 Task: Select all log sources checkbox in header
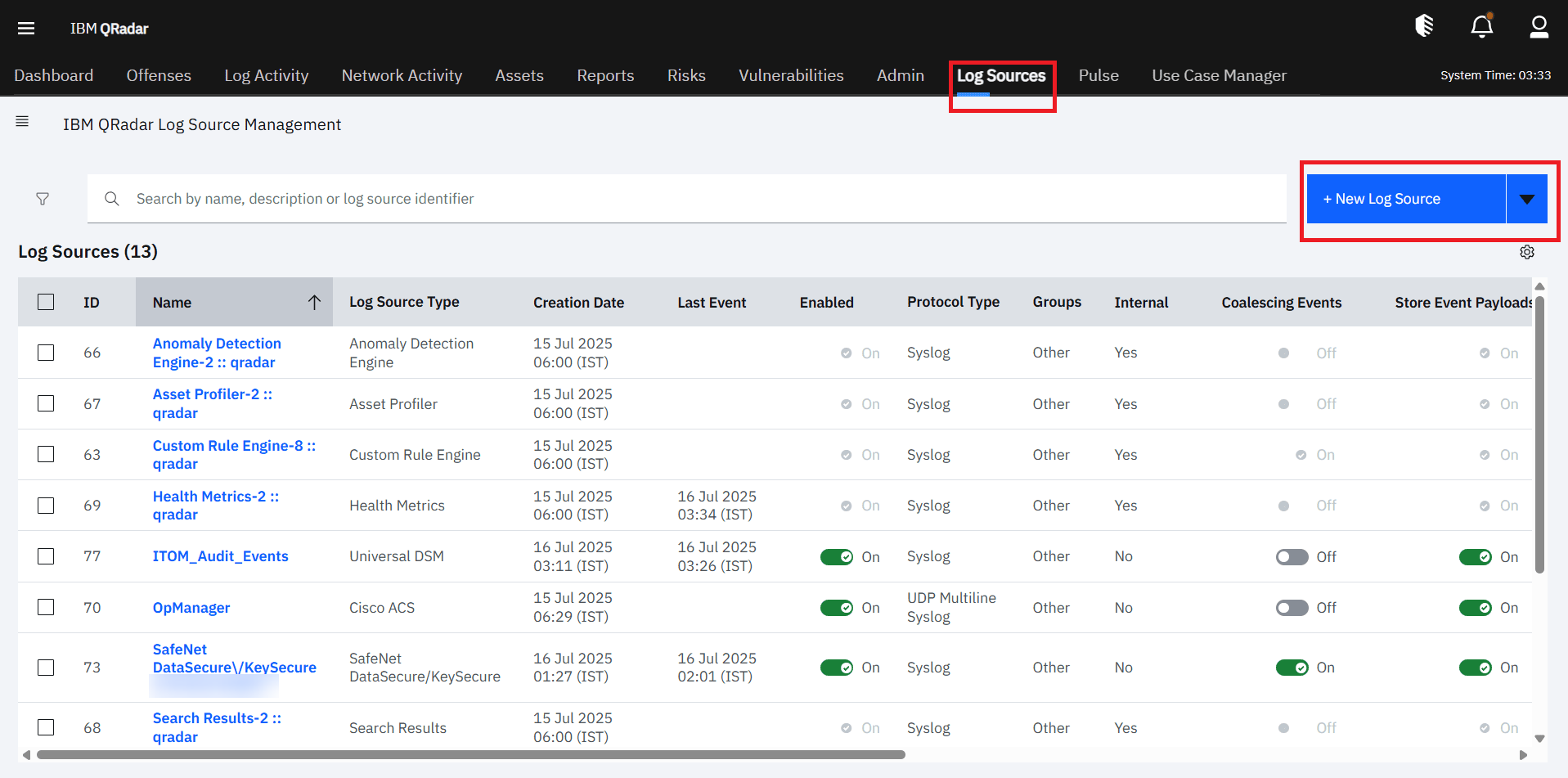point(46,302)
